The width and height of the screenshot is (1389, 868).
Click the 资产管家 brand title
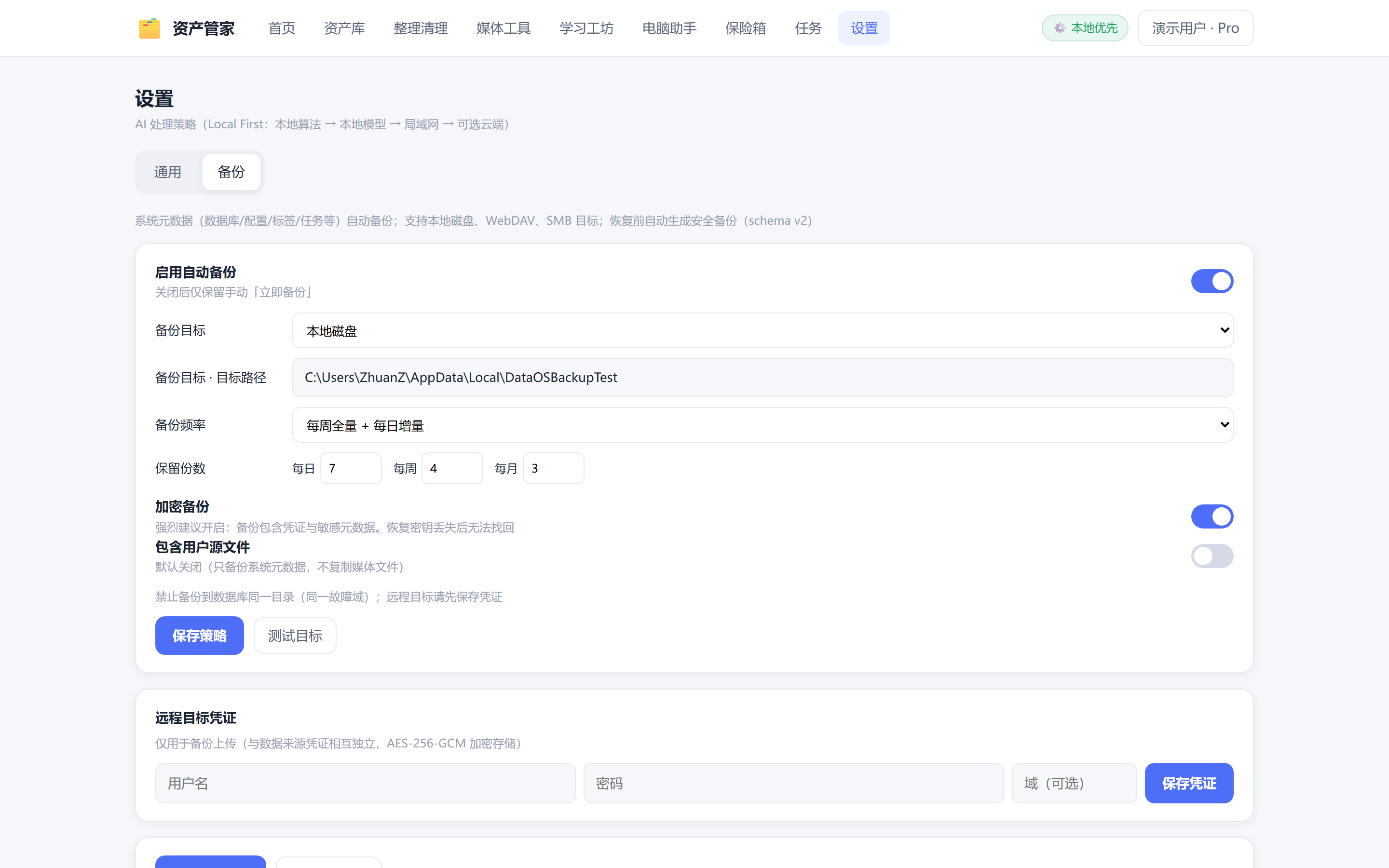click(203, 28)
